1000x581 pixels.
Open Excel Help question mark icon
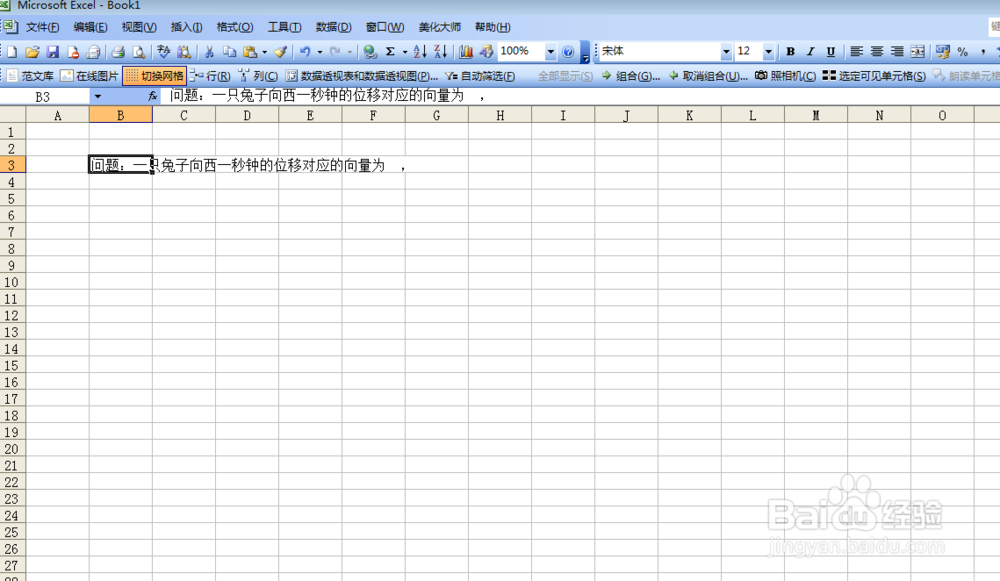pyautogui.click(x=568, y=52)
